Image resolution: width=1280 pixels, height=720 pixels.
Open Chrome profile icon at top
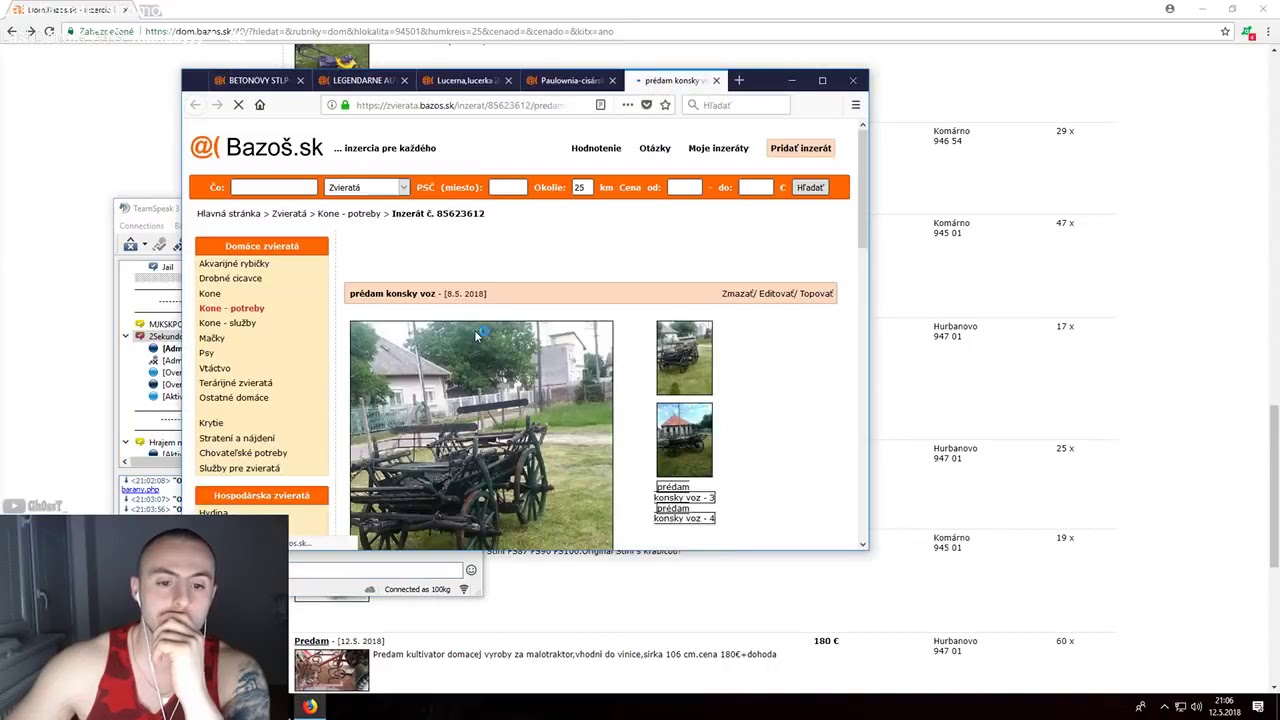(x=1170, y=9)
